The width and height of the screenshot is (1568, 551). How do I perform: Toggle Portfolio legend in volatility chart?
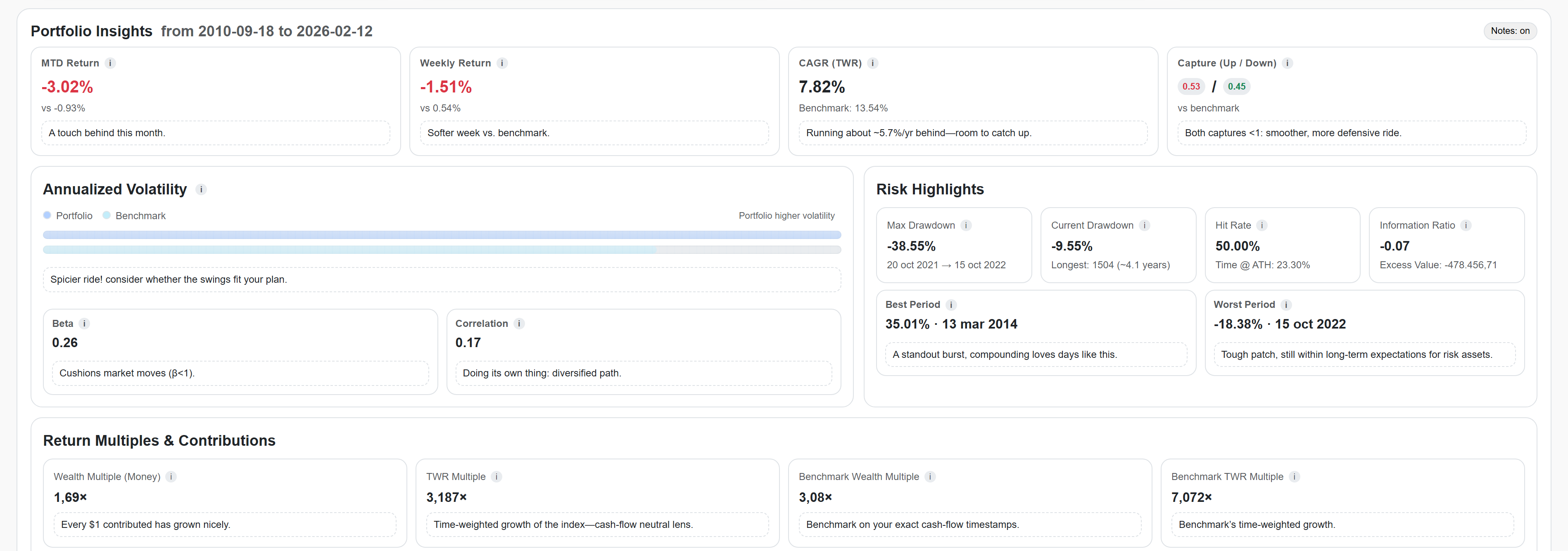68,216
